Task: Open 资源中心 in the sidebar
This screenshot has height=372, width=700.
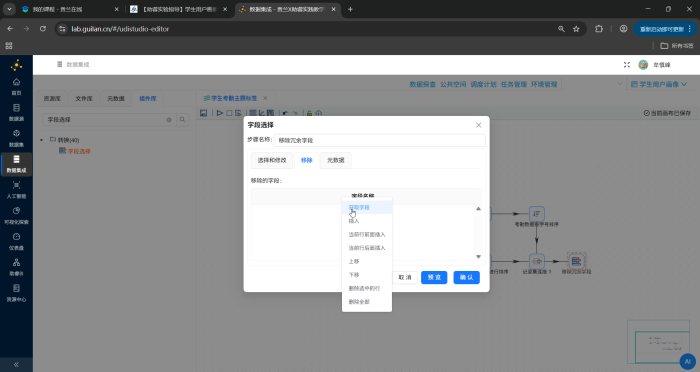Action: click(x=16, y=293)
